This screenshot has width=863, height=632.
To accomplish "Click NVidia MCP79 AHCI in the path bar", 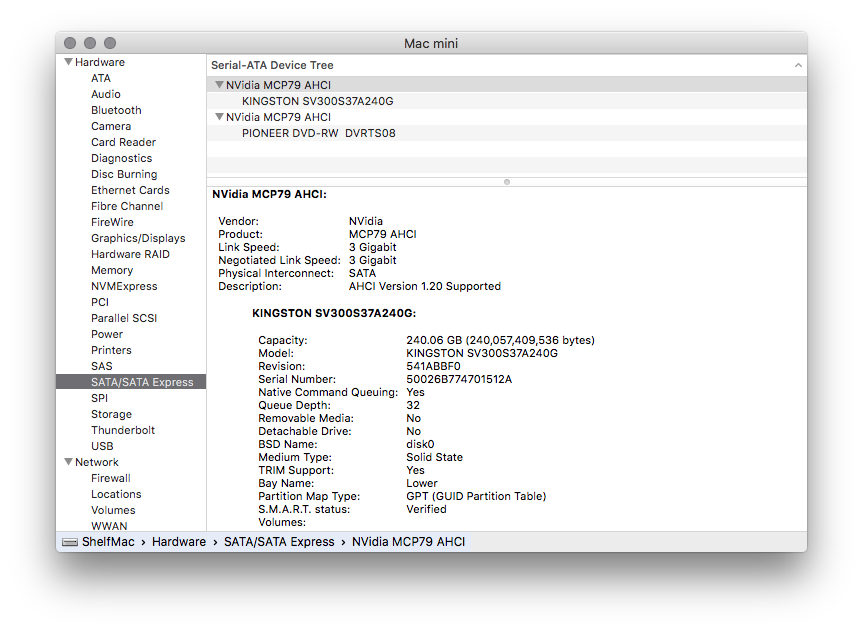I will (408, 542).
